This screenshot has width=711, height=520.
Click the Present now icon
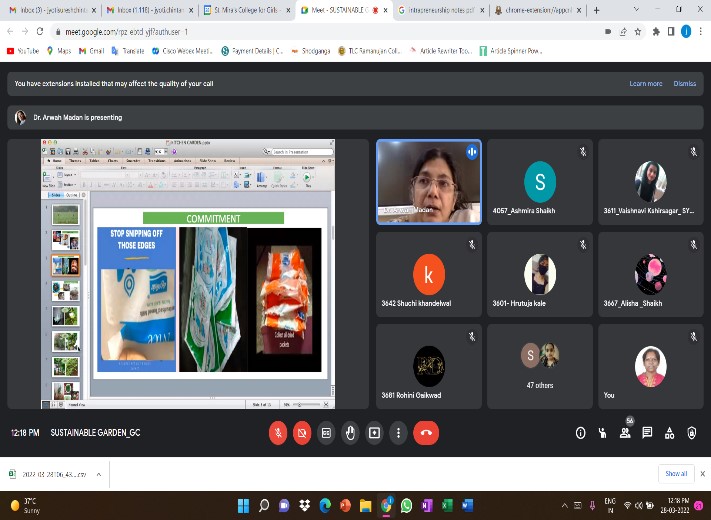tap(374, 433)
